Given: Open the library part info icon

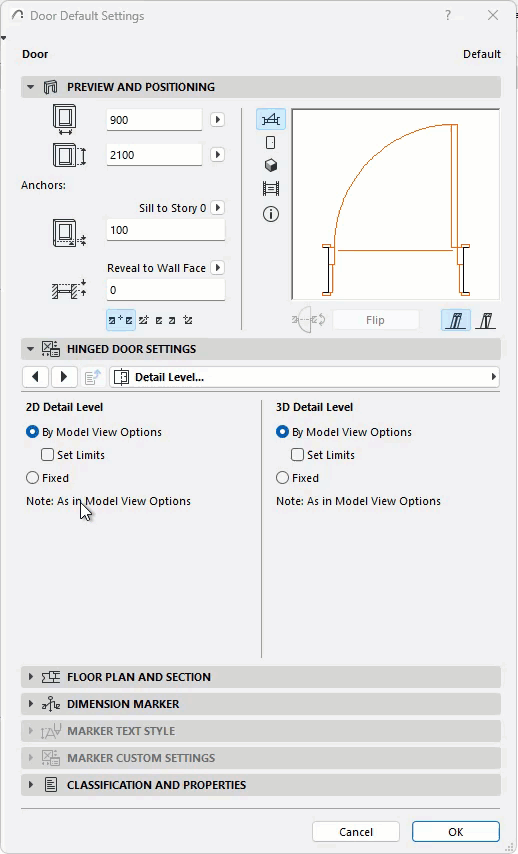Looking at the screenshot, I should click(x=271, y=214).
